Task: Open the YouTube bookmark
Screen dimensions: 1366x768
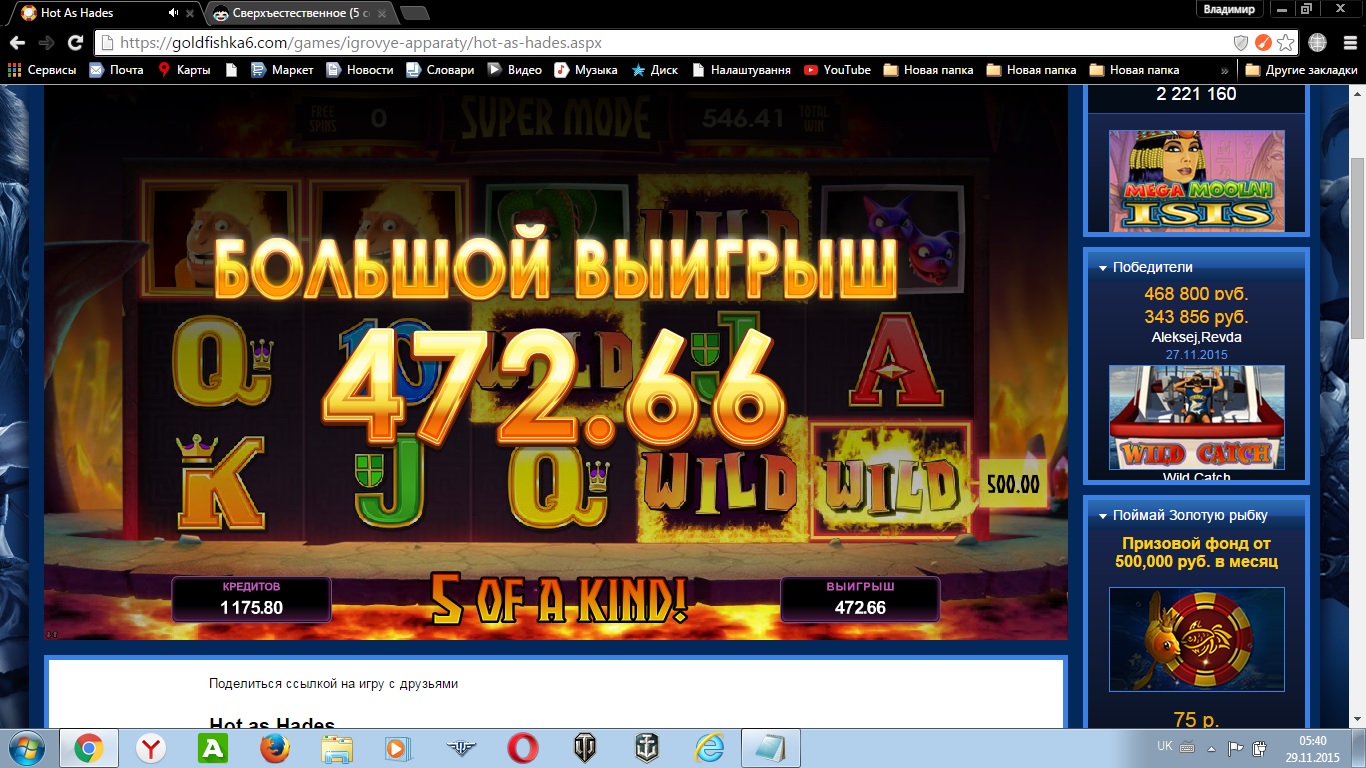Action: (837, 70)
